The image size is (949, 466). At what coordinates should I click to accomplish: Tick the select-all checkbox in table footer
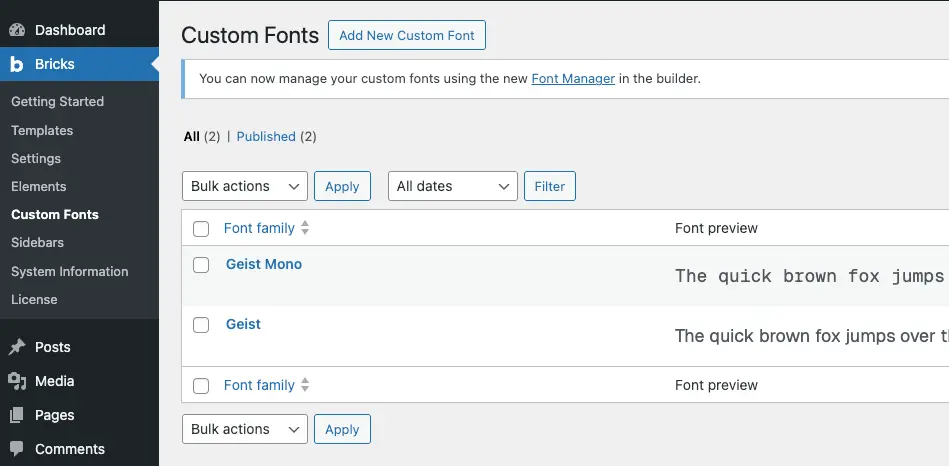point(201,386)
